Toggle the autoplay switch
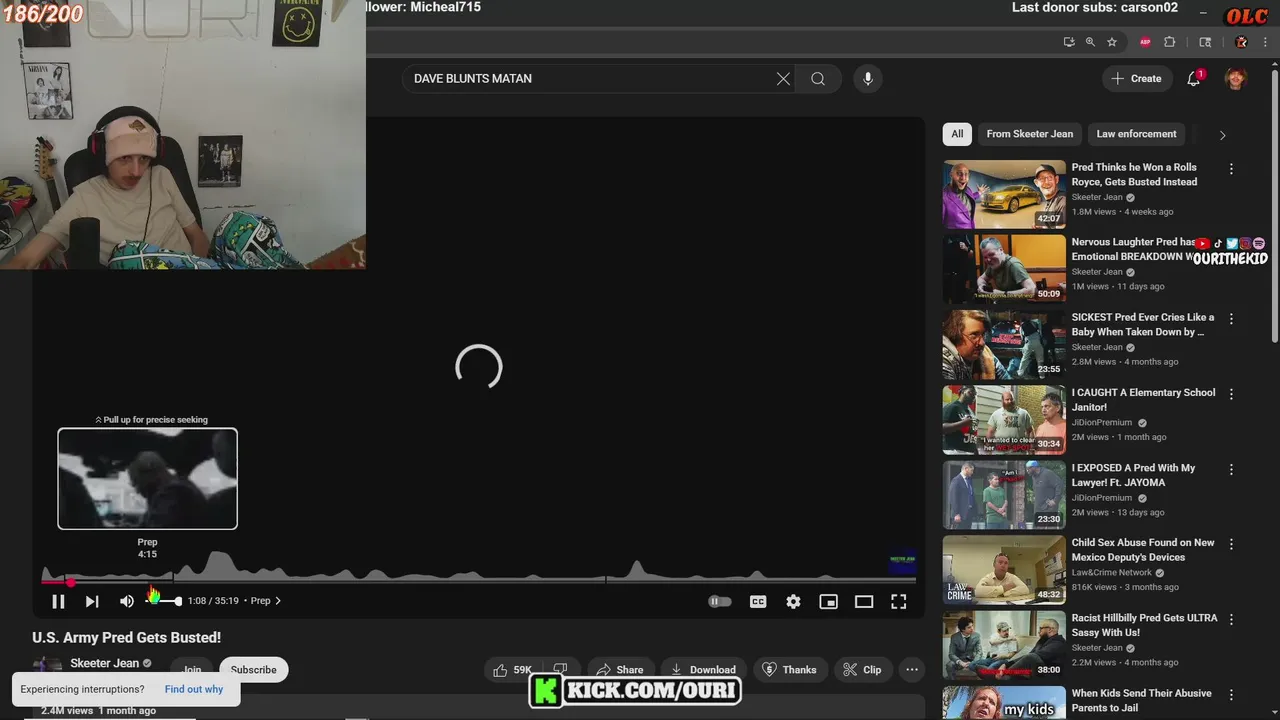The image size is (1280, 720). click(720, 601)
